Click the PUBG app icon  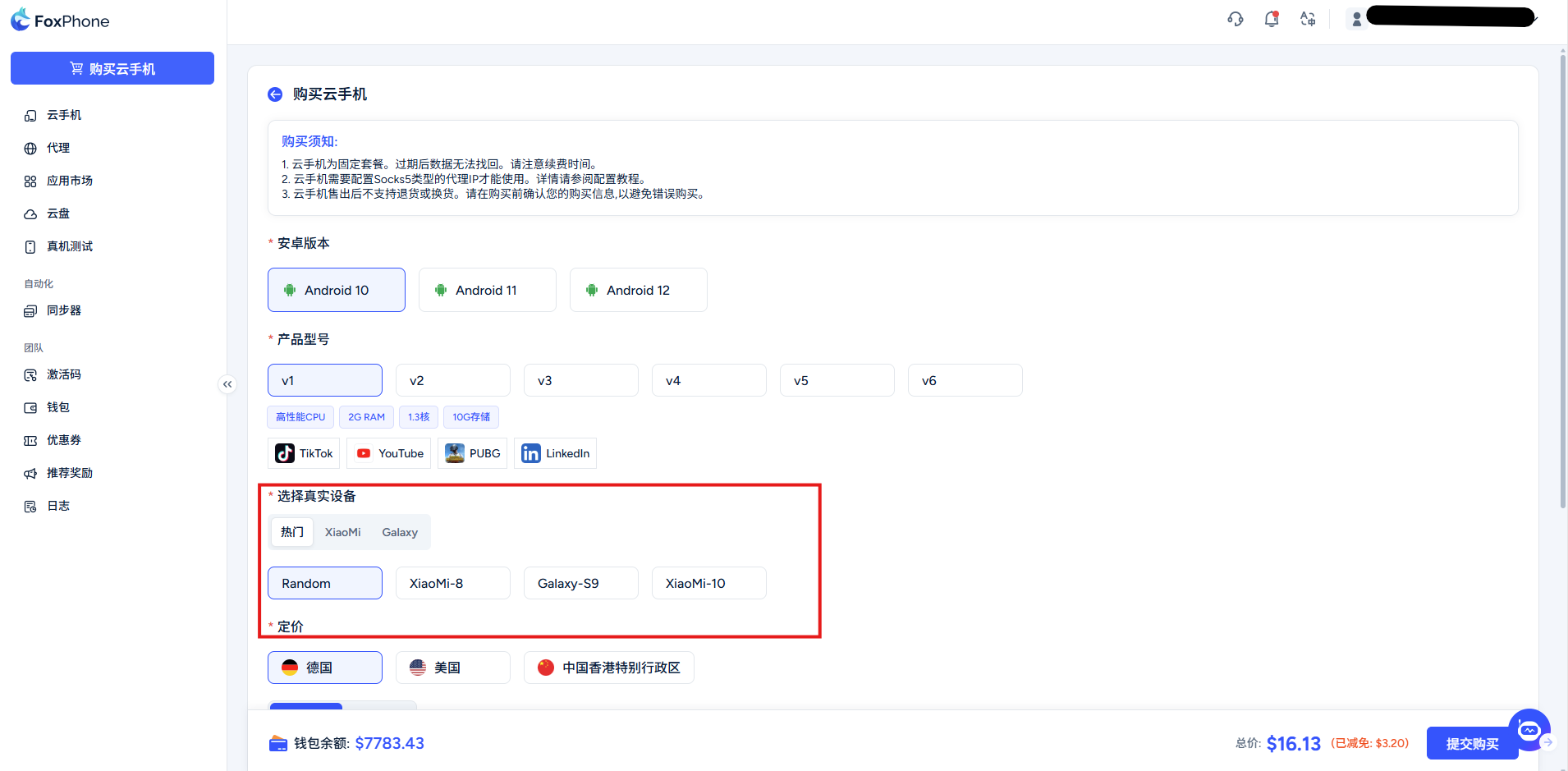coord(455,453)
